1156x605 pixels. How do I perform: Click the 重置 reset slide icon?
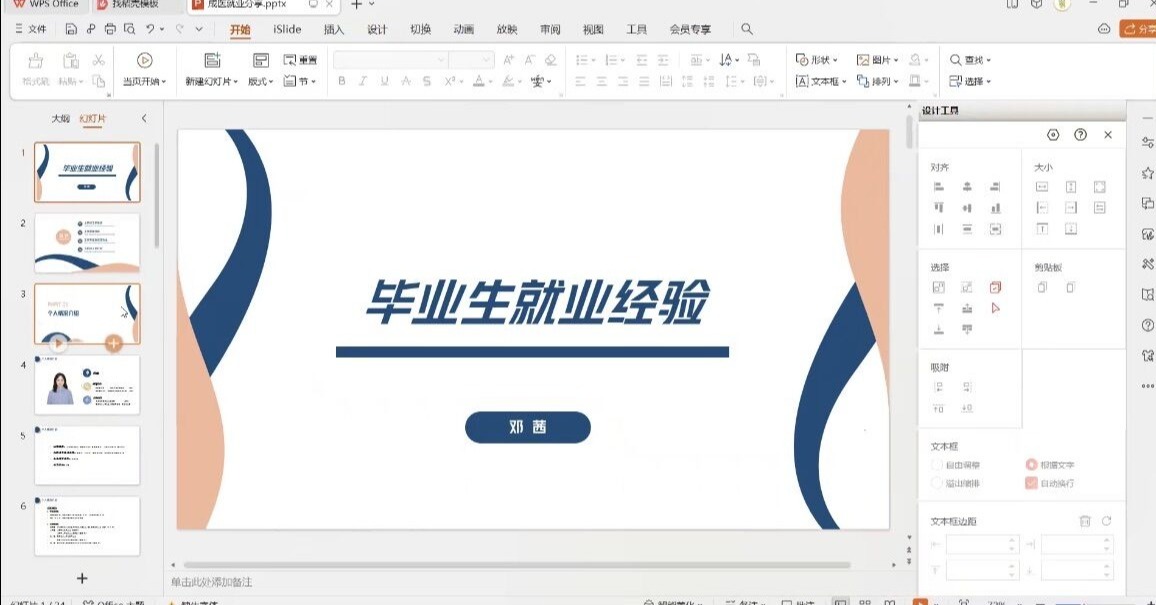[x=300, y=60]
